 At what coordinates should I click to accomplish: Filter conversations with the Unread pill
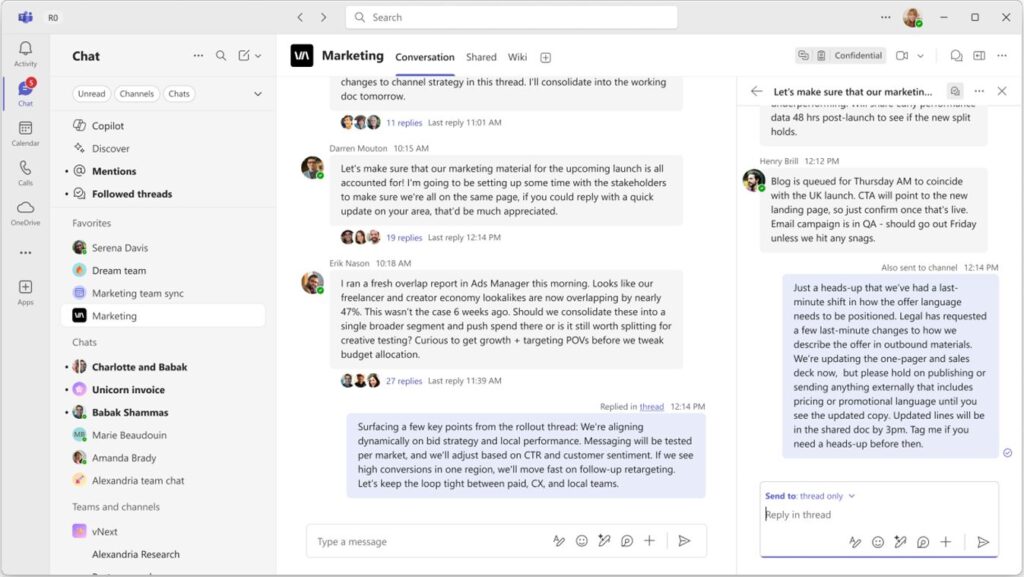point(90,93)
